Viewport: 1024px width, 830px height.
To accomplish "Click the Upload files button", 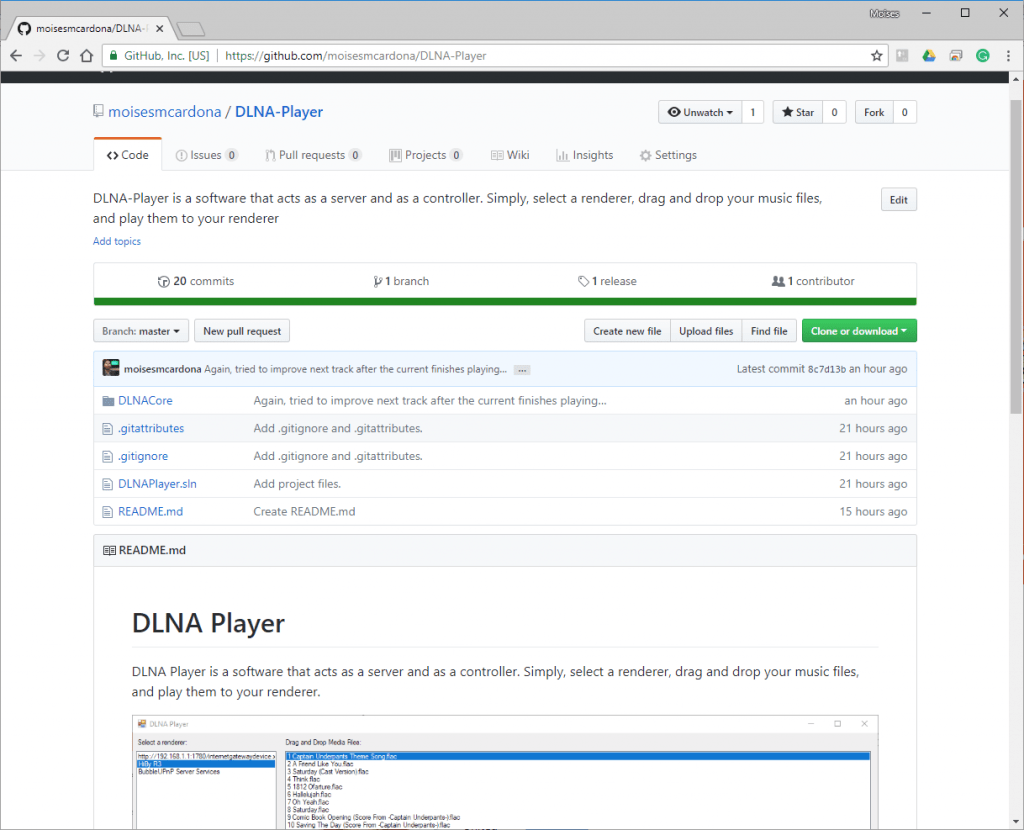I will (x=706, y=331).
